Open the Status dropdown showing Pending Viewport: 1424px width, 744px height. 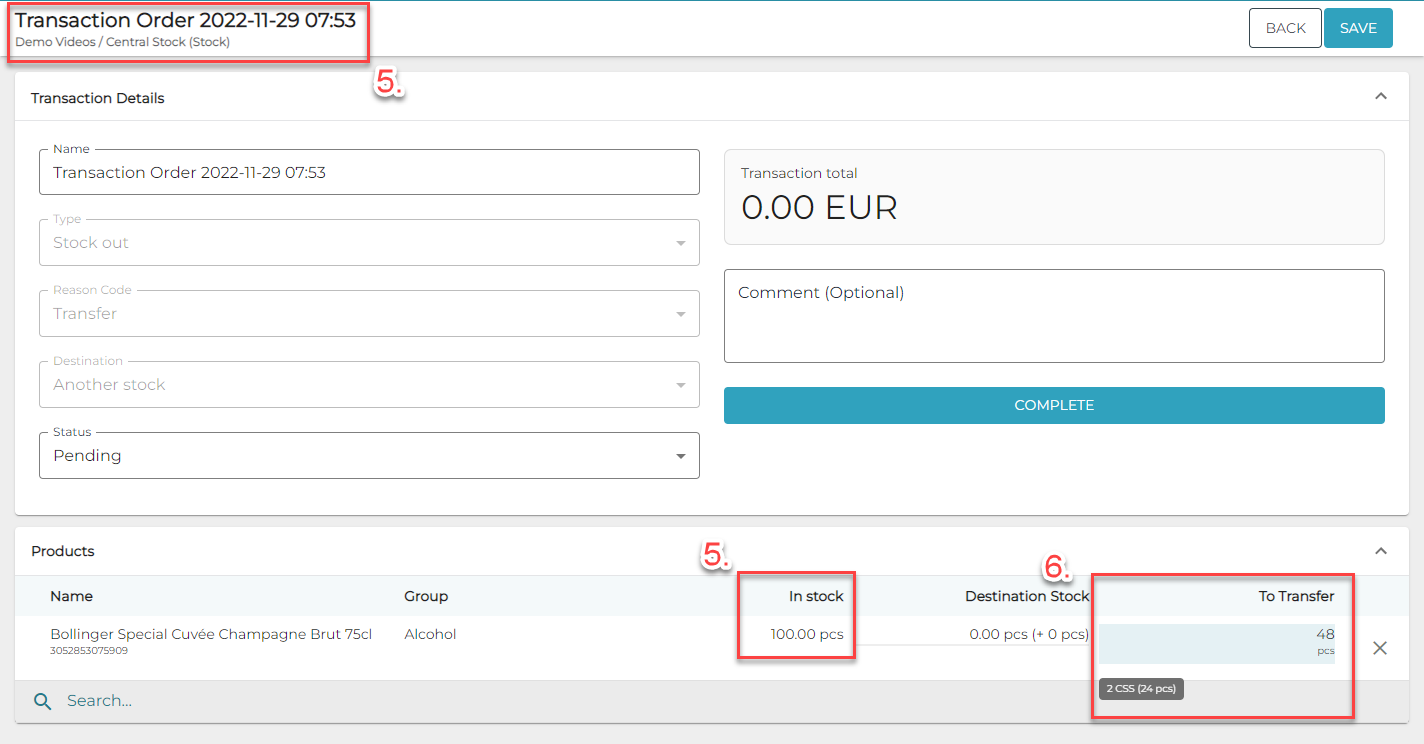(368, 456)
